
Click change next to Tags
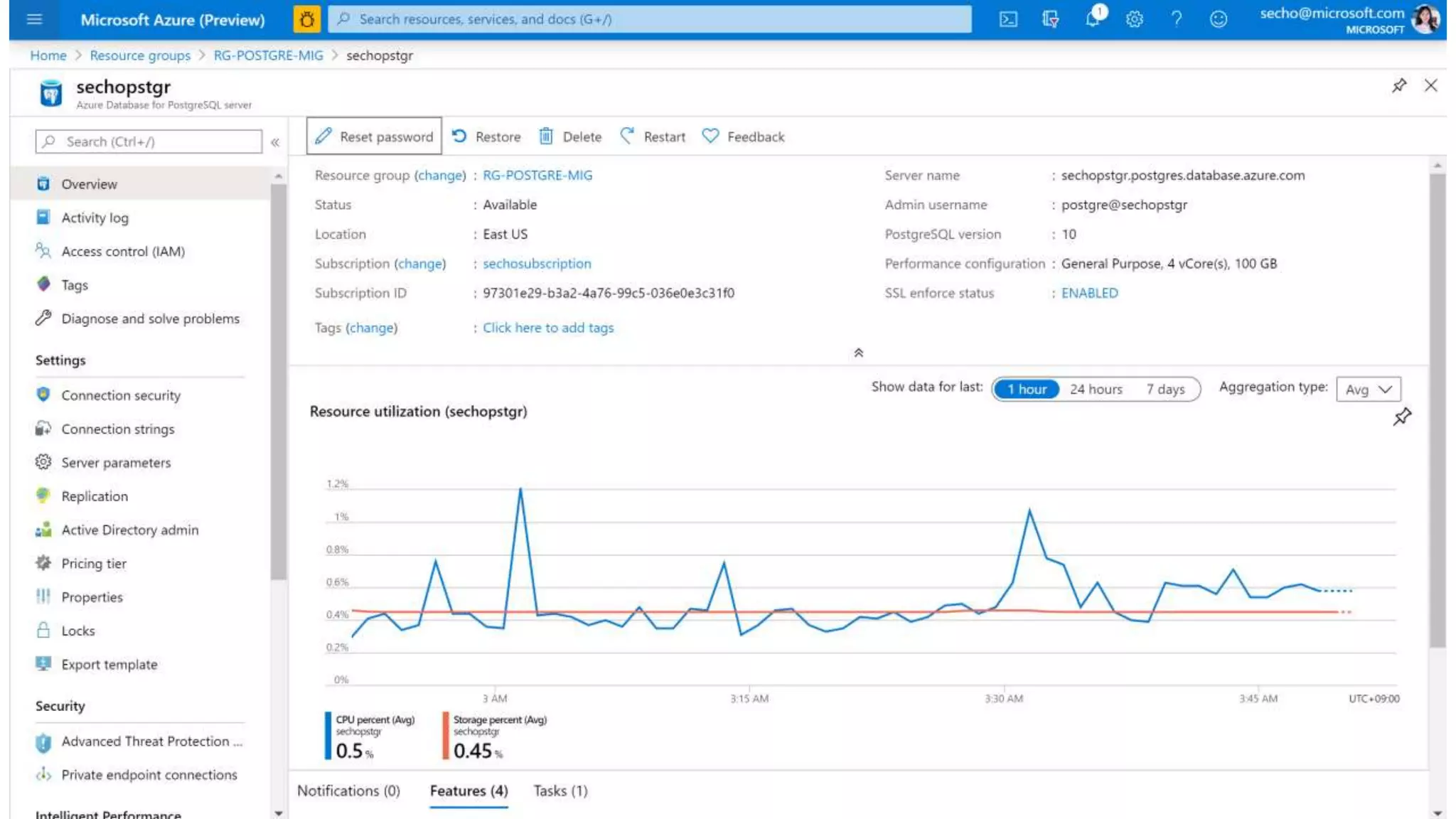pyautogui.click(x=371, y=328)
